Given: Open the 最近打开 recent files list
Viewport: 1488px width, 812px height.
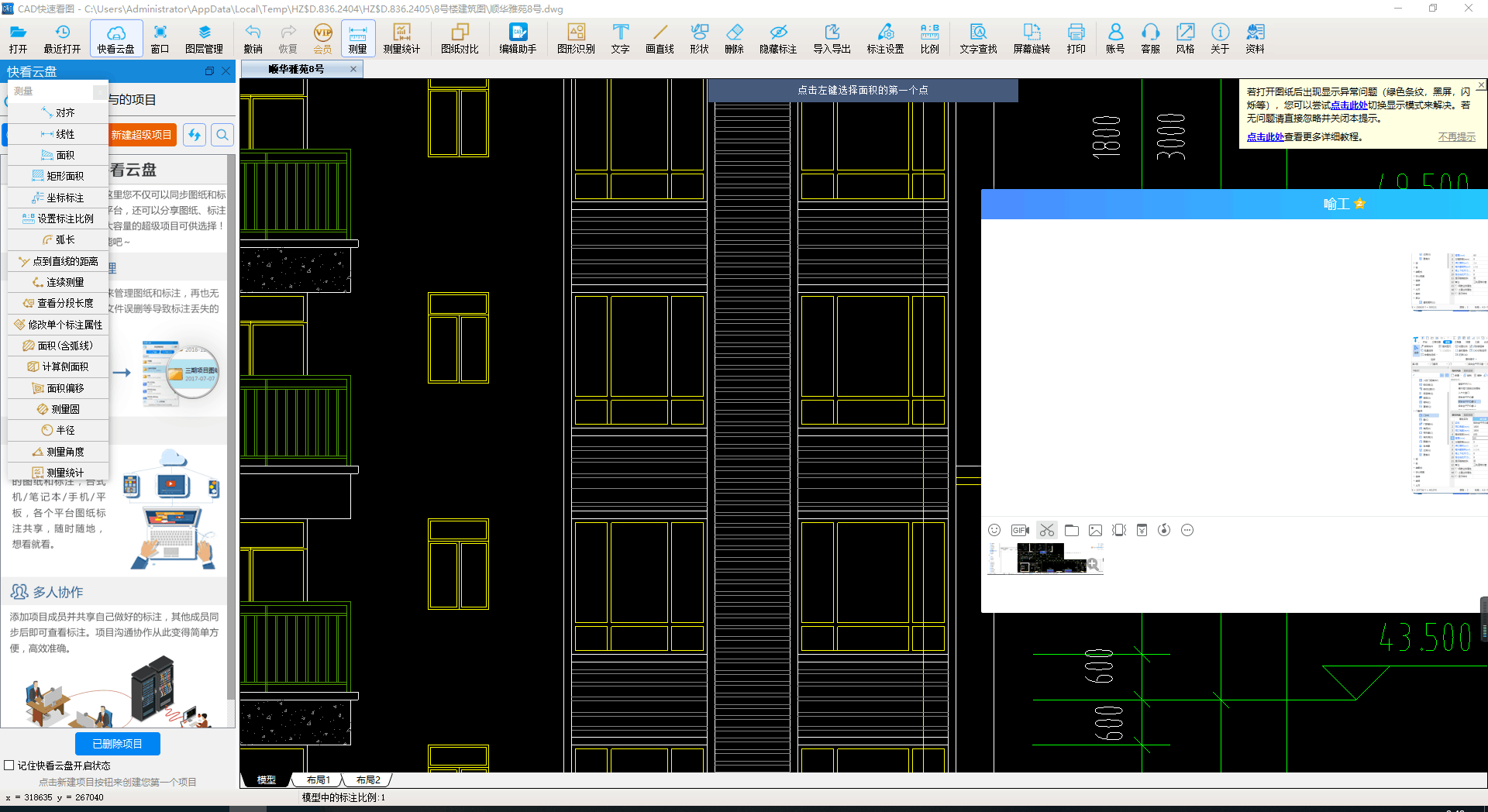Looking at the screenshot, I should click(62, 38).
